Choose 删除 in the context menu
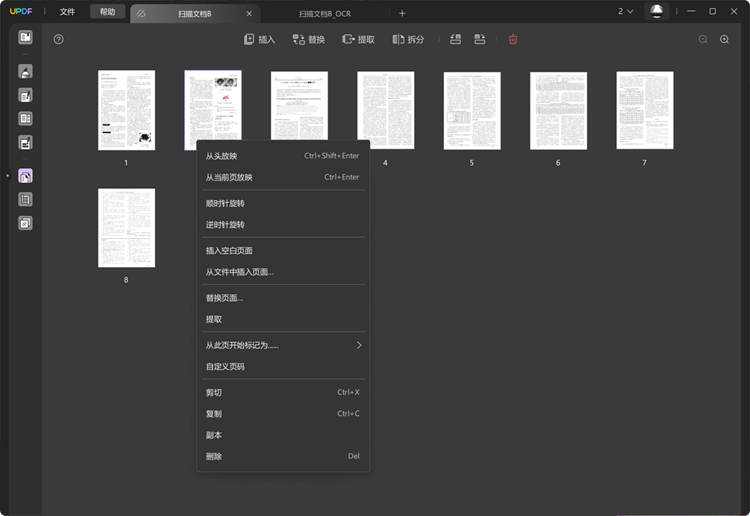The height and width of the screenshot is (516, 750). click(x=283, y=456)
